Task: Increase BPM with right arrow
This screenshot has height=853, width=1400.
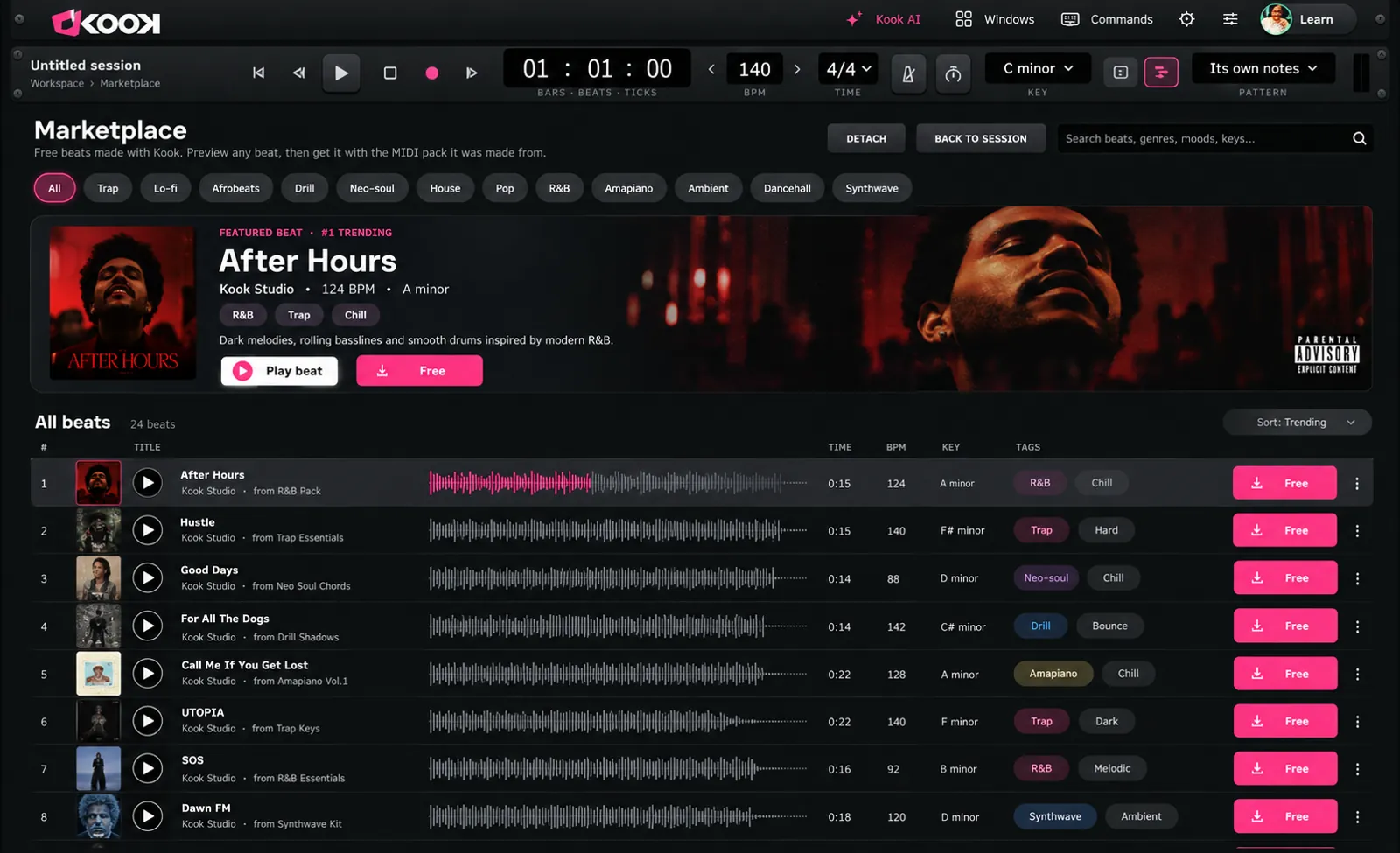Action: 796,69
